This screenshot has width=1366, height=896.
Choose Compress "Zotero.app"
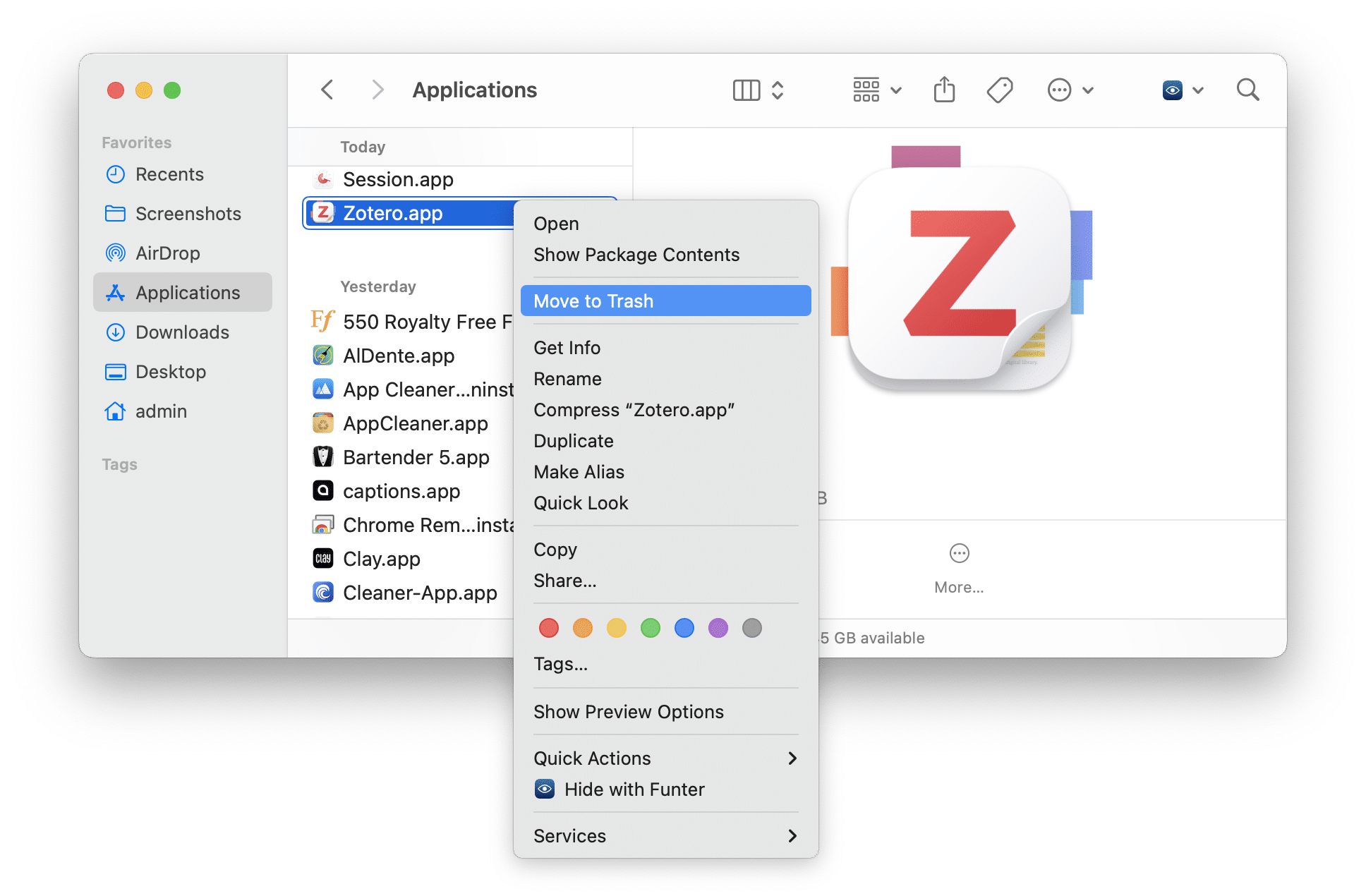click(665, 410)
